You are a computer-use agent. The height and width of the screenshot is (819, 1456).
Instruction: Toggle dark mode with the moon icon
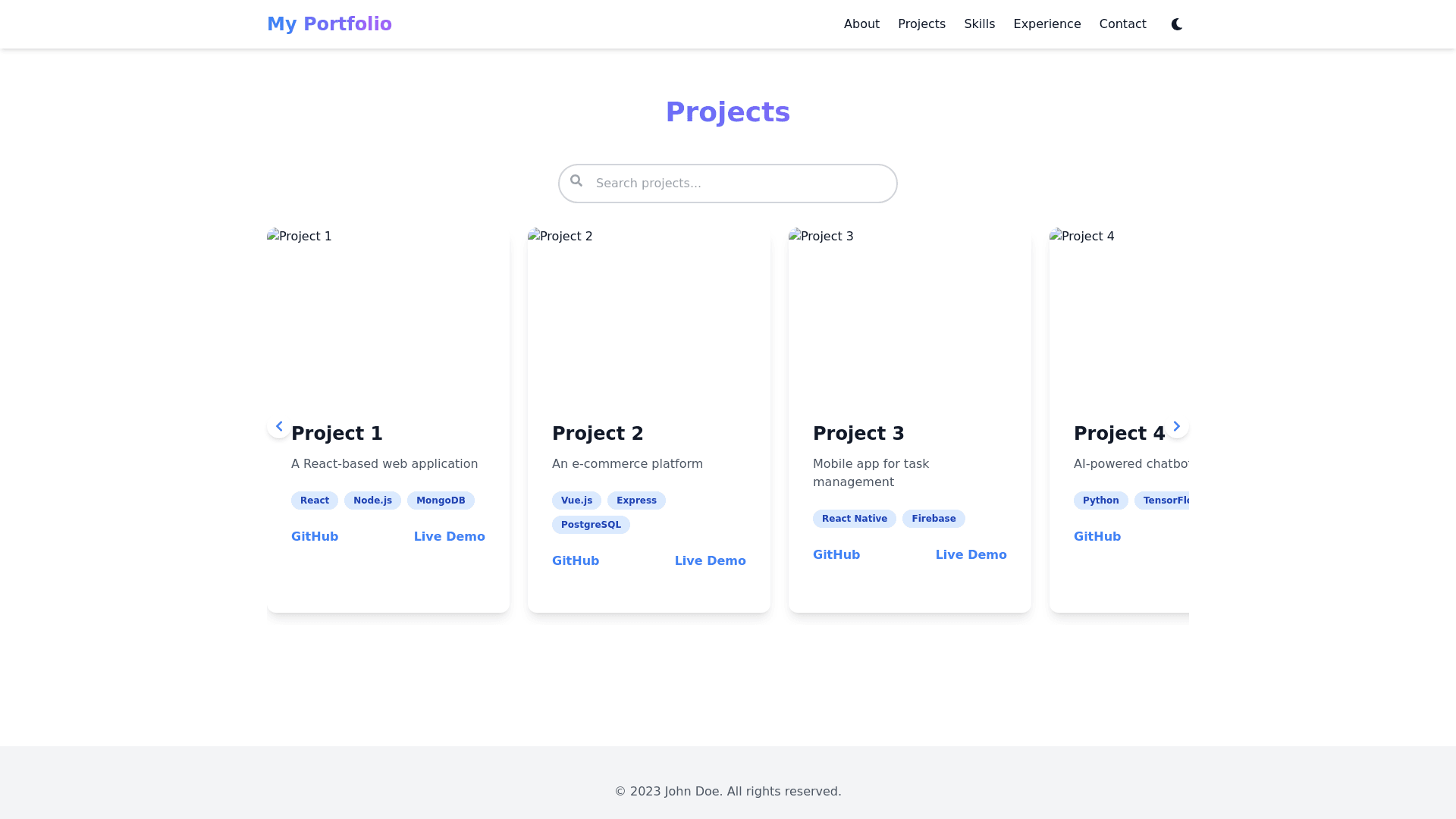[x=1176, y=24]
